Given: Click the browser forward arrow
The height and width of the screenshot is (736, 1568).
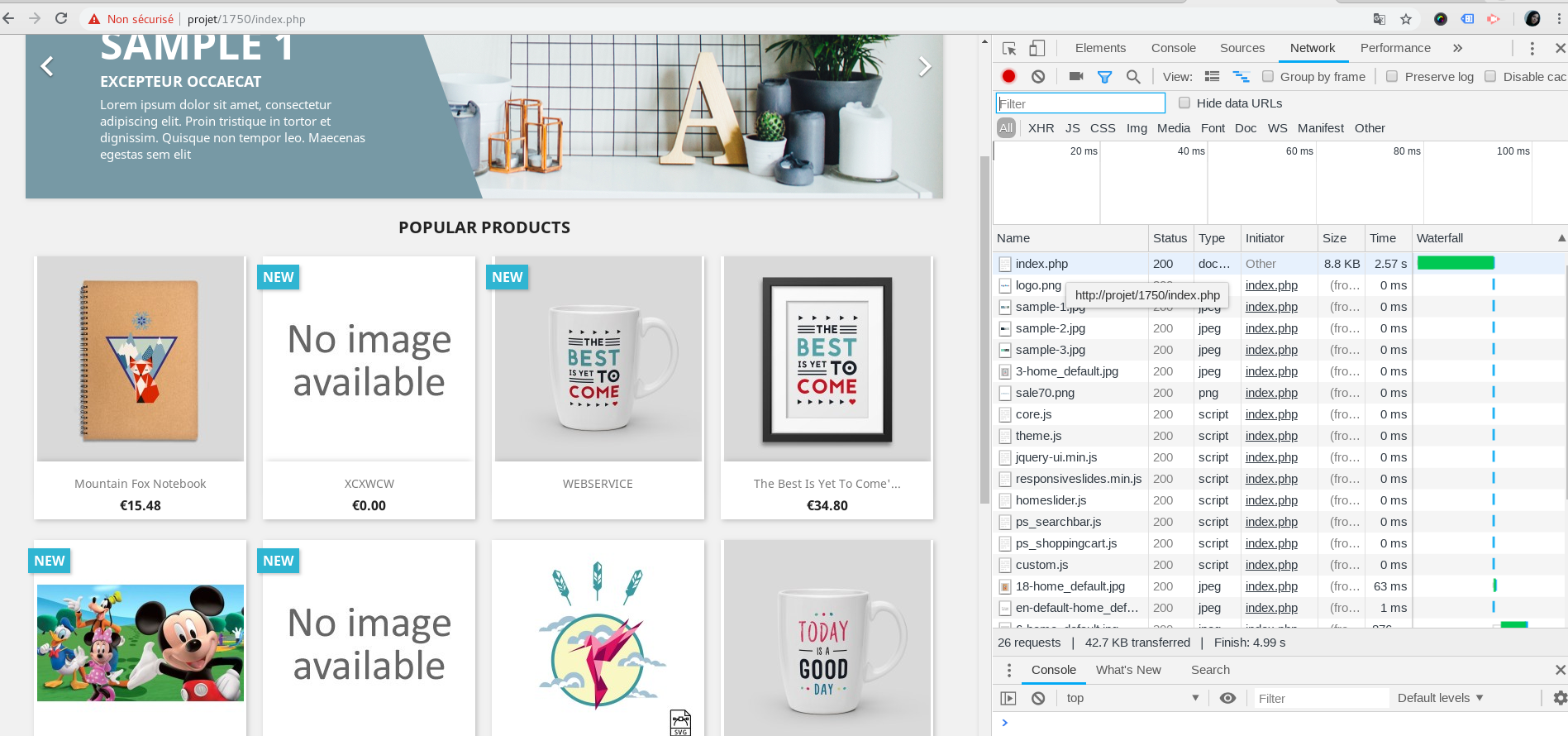Looking at the screenshot, I should point(35,18).
